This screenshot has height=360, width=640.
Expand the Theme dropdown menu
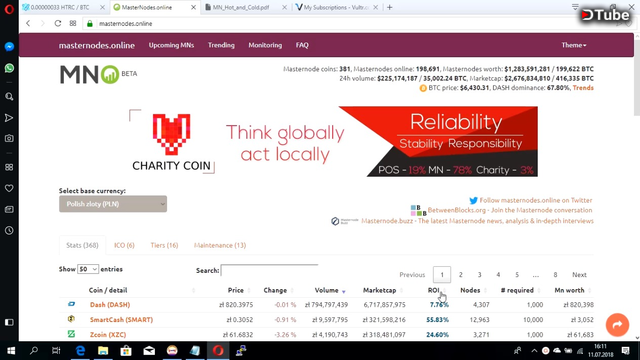pyautogui.click(x=574, y=45)
